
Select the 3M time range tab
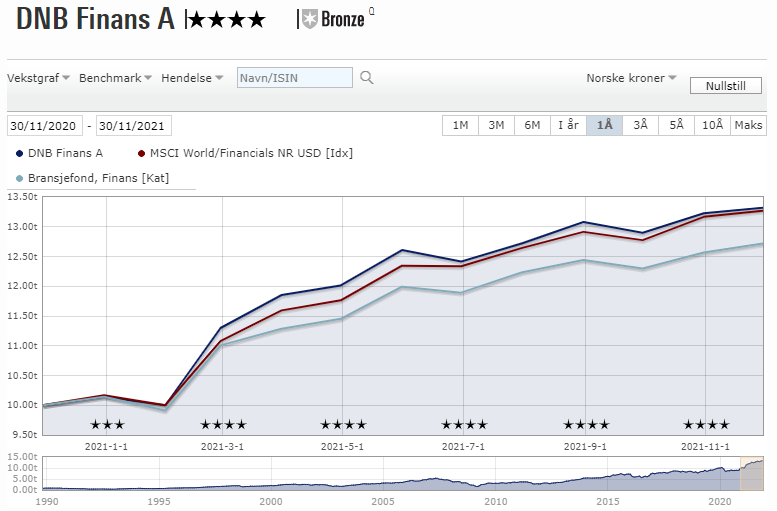tap(496, 125)
